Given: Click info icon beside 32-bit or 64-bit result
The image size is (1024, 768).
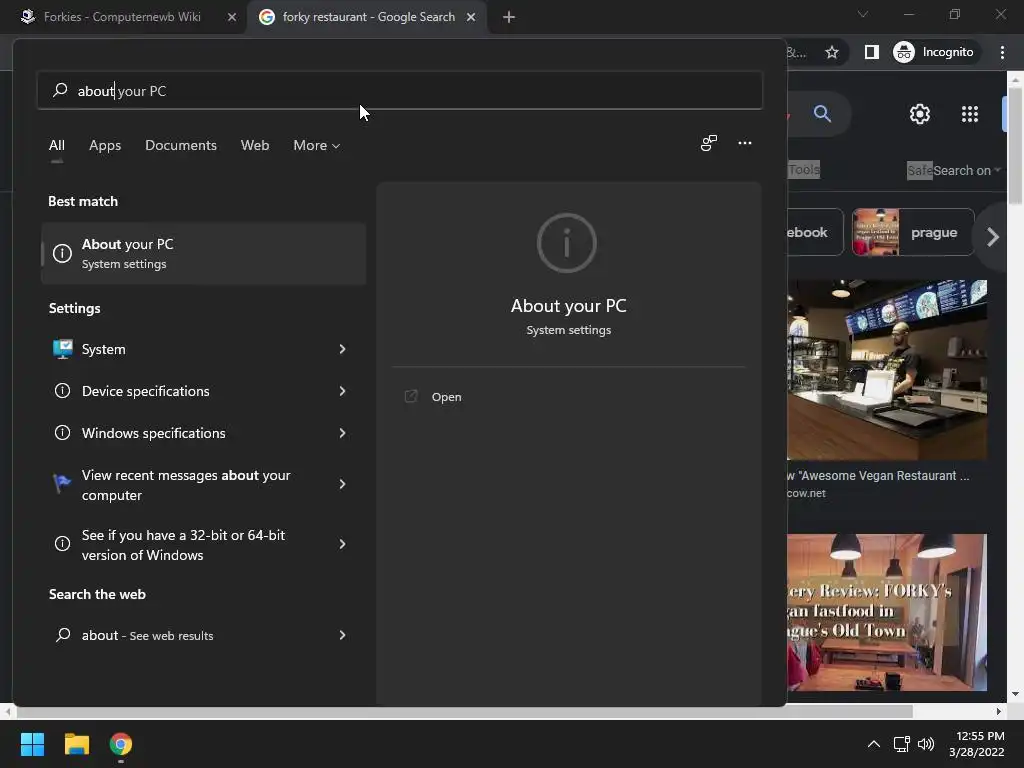Looking at the screenshot, I should [x=62, y=543].
